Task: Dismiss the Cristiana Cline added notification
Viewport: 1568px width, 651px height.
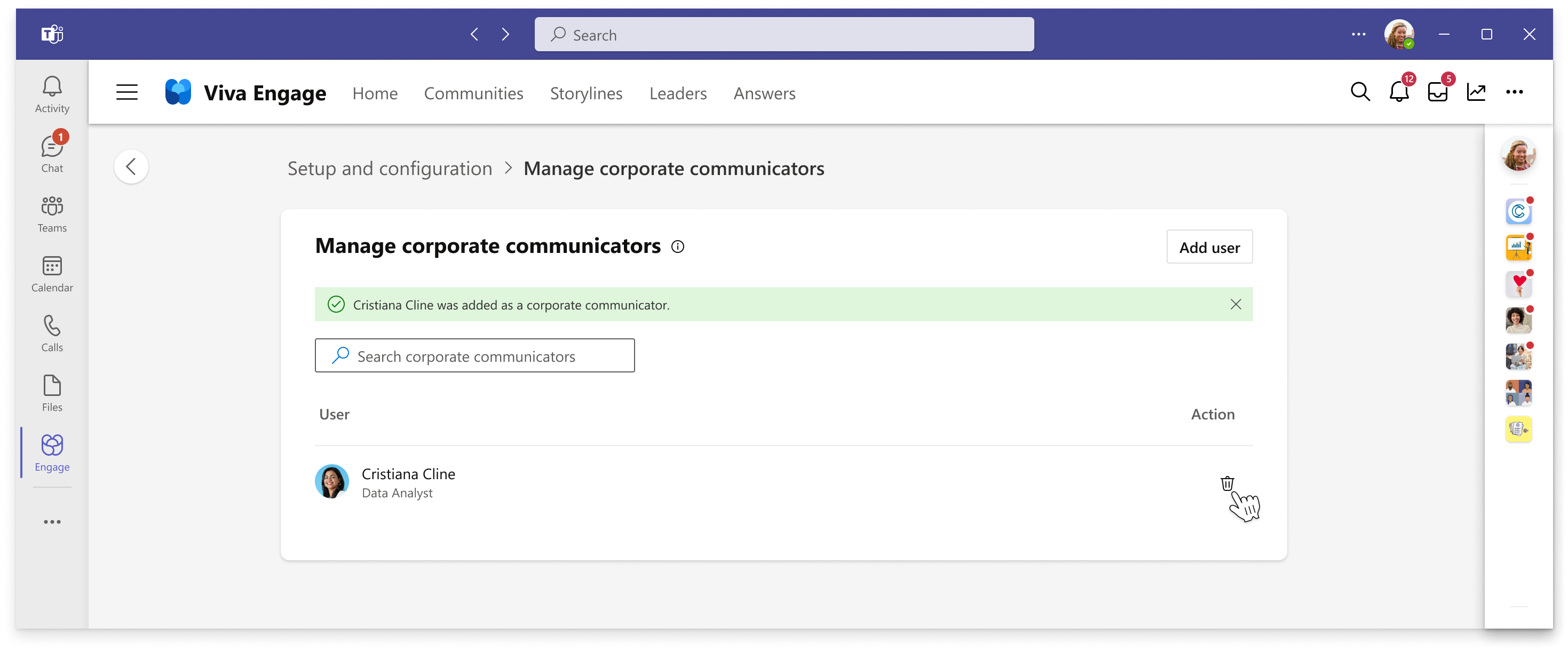Action: click(x=1235, y=304)
